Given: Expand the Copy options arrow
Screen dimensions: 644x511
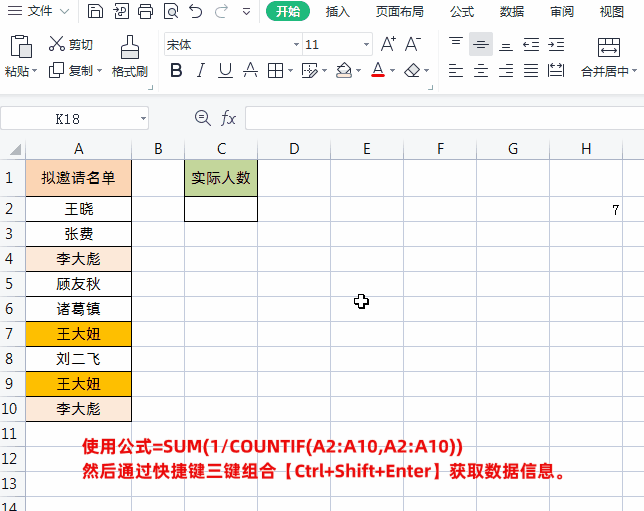Looking at the screenshot, I should (99, 71).
